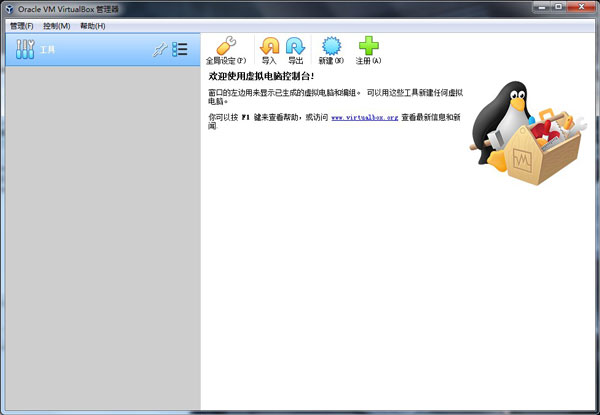
Task: Open 全局设定 wrench toolbar button
Action: pos(226,50)
